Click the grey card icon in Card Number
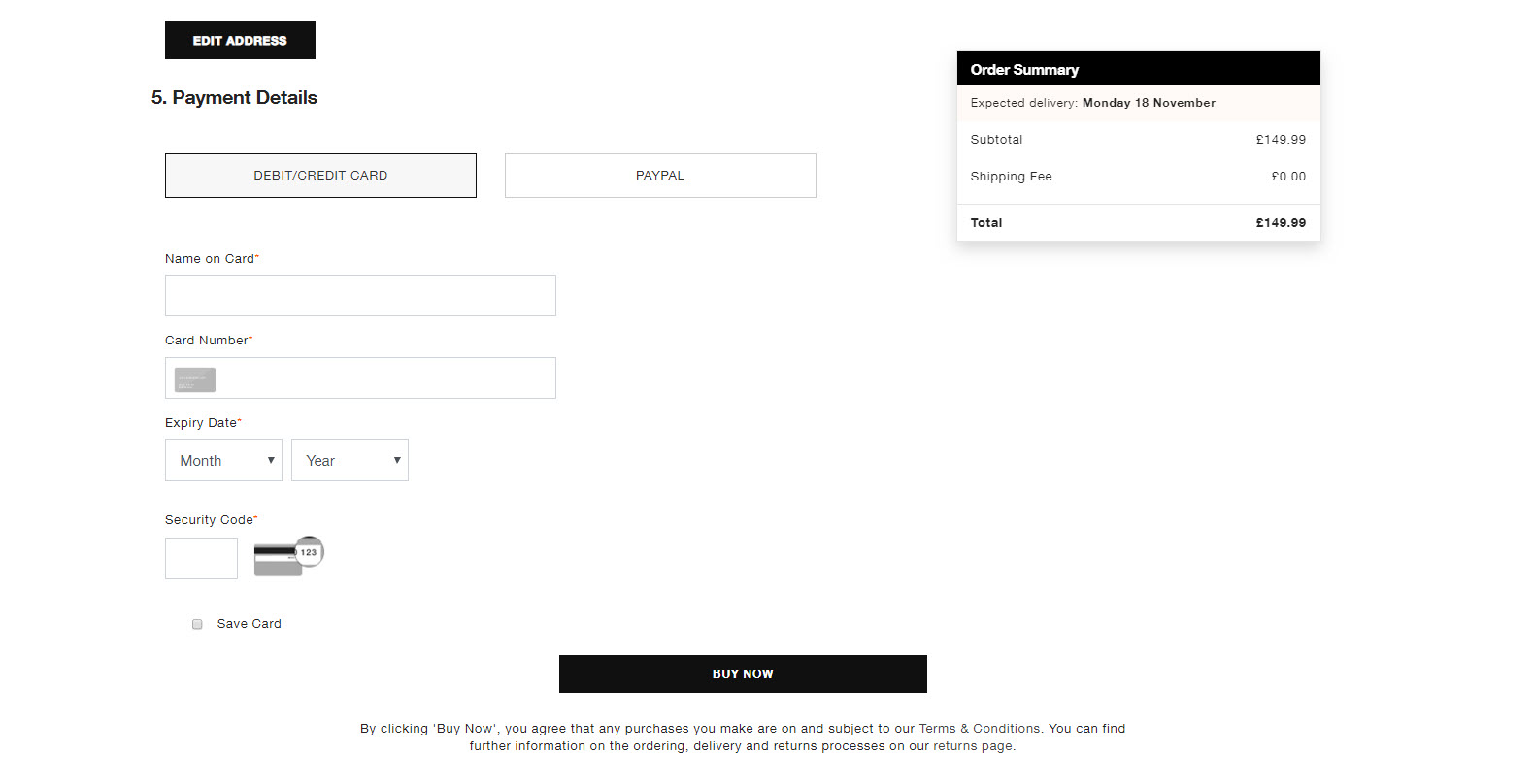Image resolution: width=1534 pixels, height=784 pixels. (x=195, y=379)
